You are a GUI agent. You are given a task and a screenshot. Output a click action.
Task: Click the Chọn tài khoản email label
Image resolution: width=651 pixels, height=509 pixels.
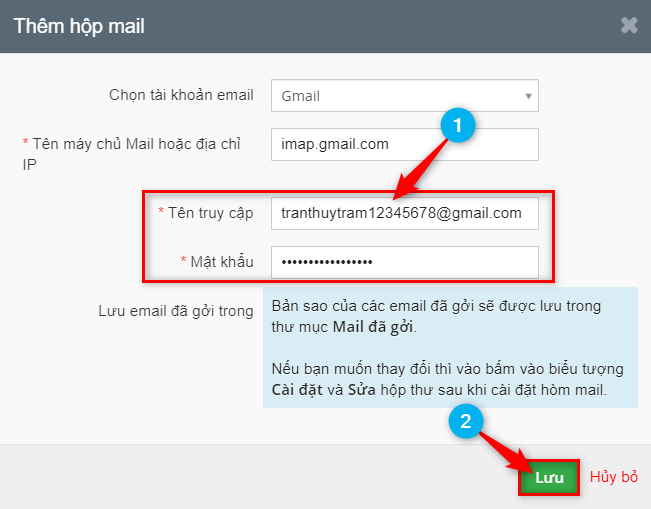[181, 96]
